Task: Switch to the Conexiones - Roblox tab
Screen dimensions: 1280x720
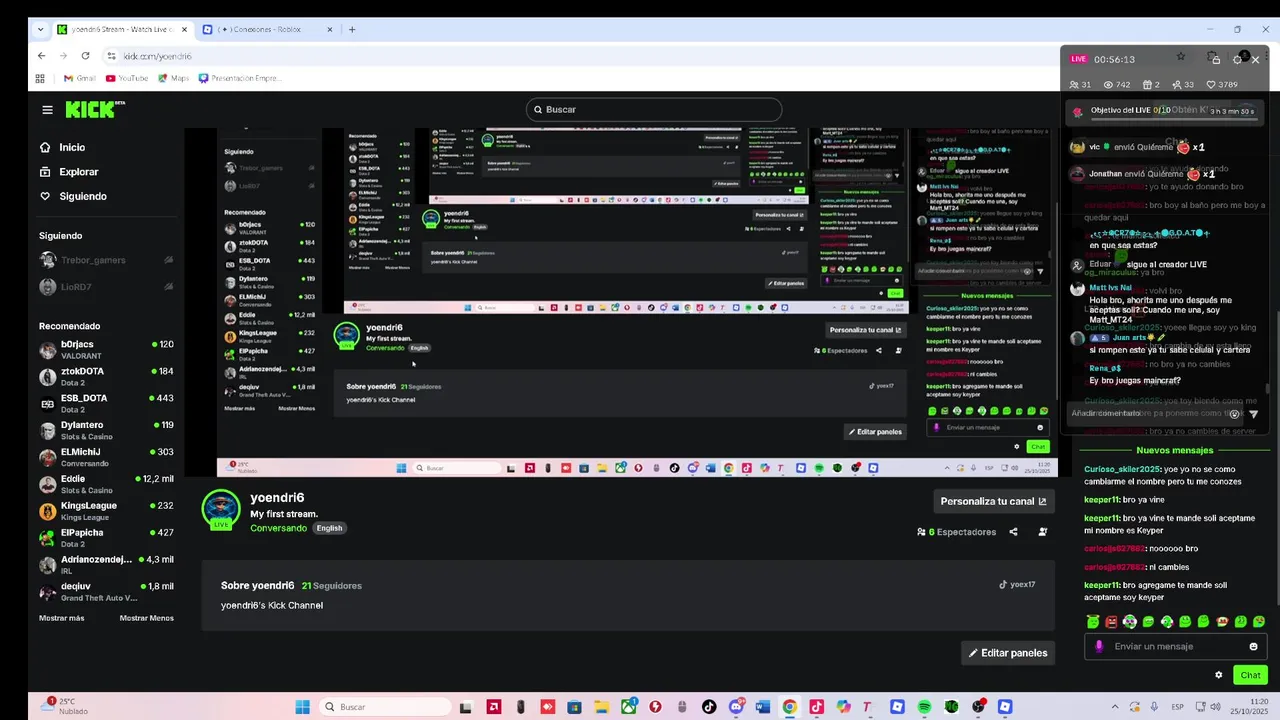Action: click(x=268, y=29)
